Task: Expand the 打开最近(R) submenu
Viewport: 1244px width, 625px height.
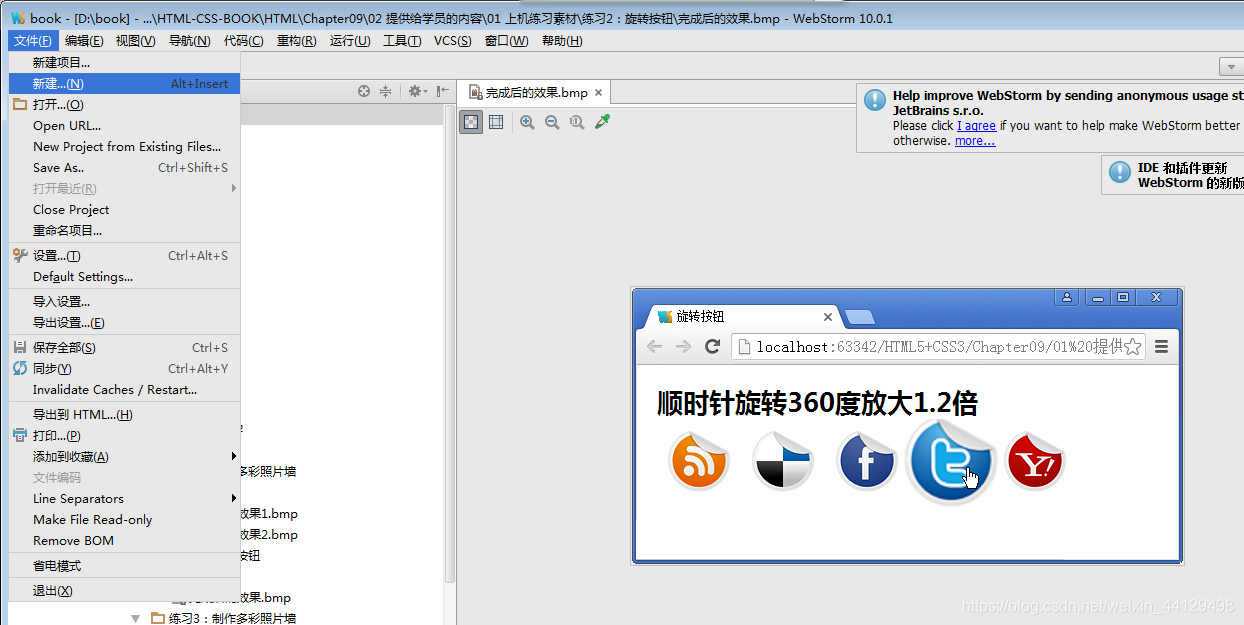Action: pyautogui.click(x=125, y=188)
